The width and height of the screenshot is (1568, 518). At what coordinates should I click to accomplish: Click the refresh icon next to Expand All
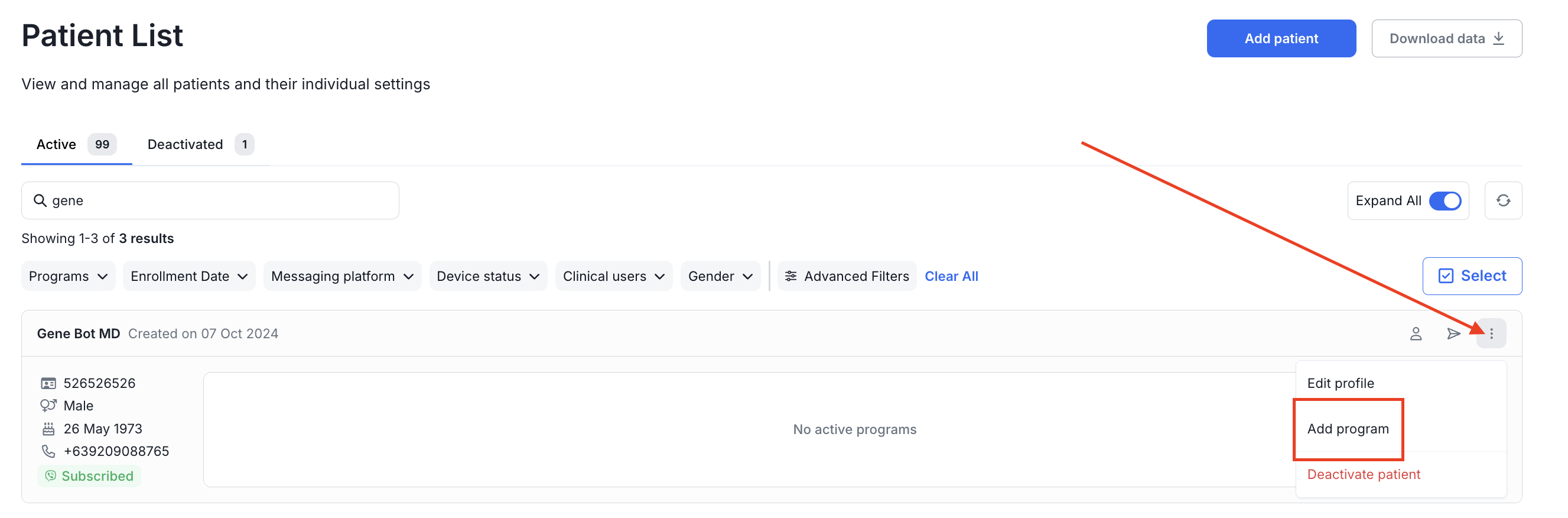(x=1502, y=200)
